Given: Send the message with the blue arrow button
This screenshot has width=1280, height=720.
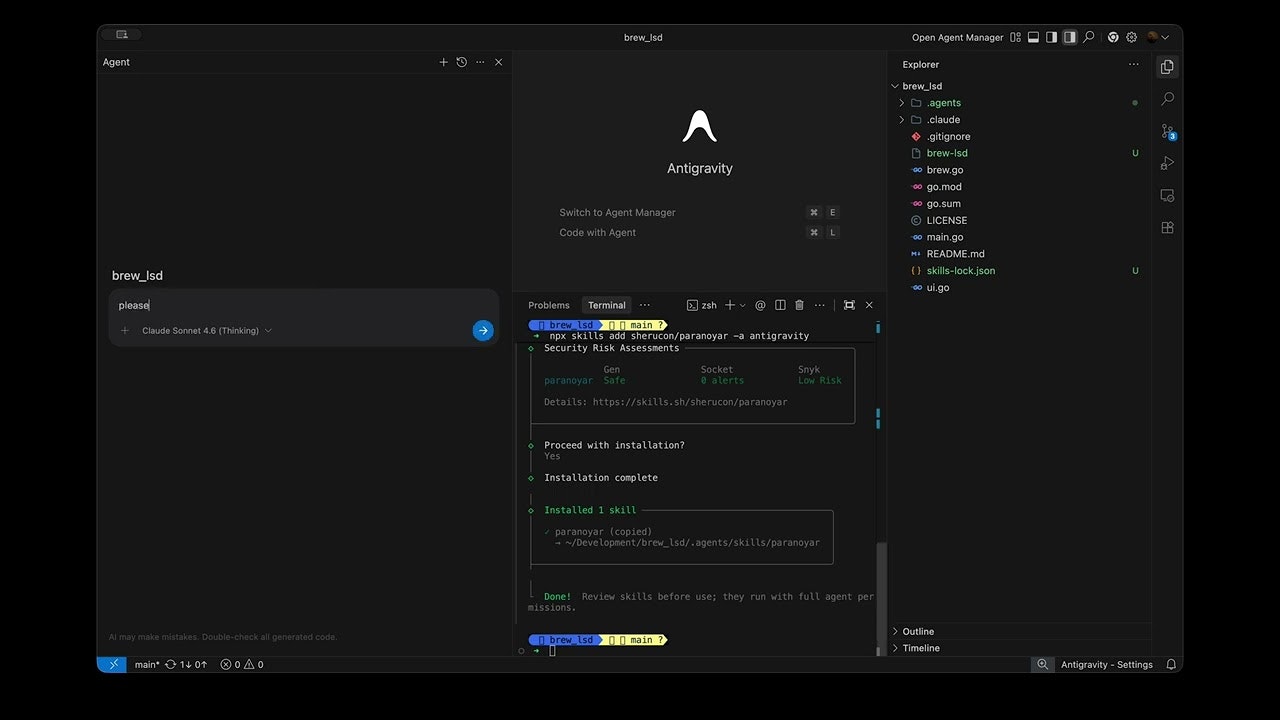Looking at the screenshot, I should pos(483,331).
